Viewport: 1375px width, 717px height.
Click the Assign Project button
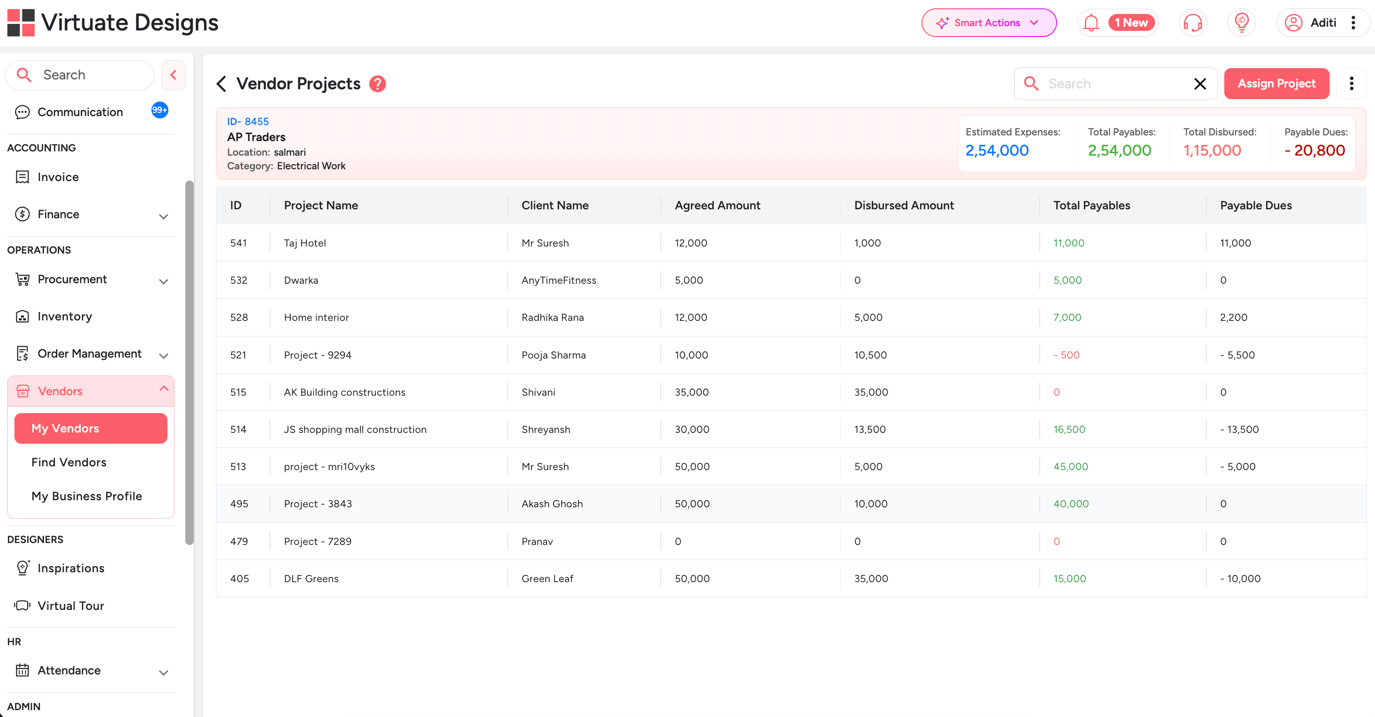pyautogui.click(x=1277, y=84)
